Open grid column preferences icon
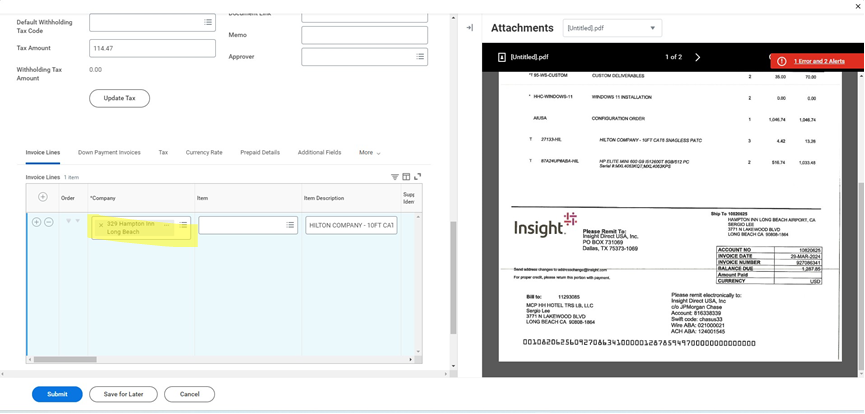 [x=406, y=177]
